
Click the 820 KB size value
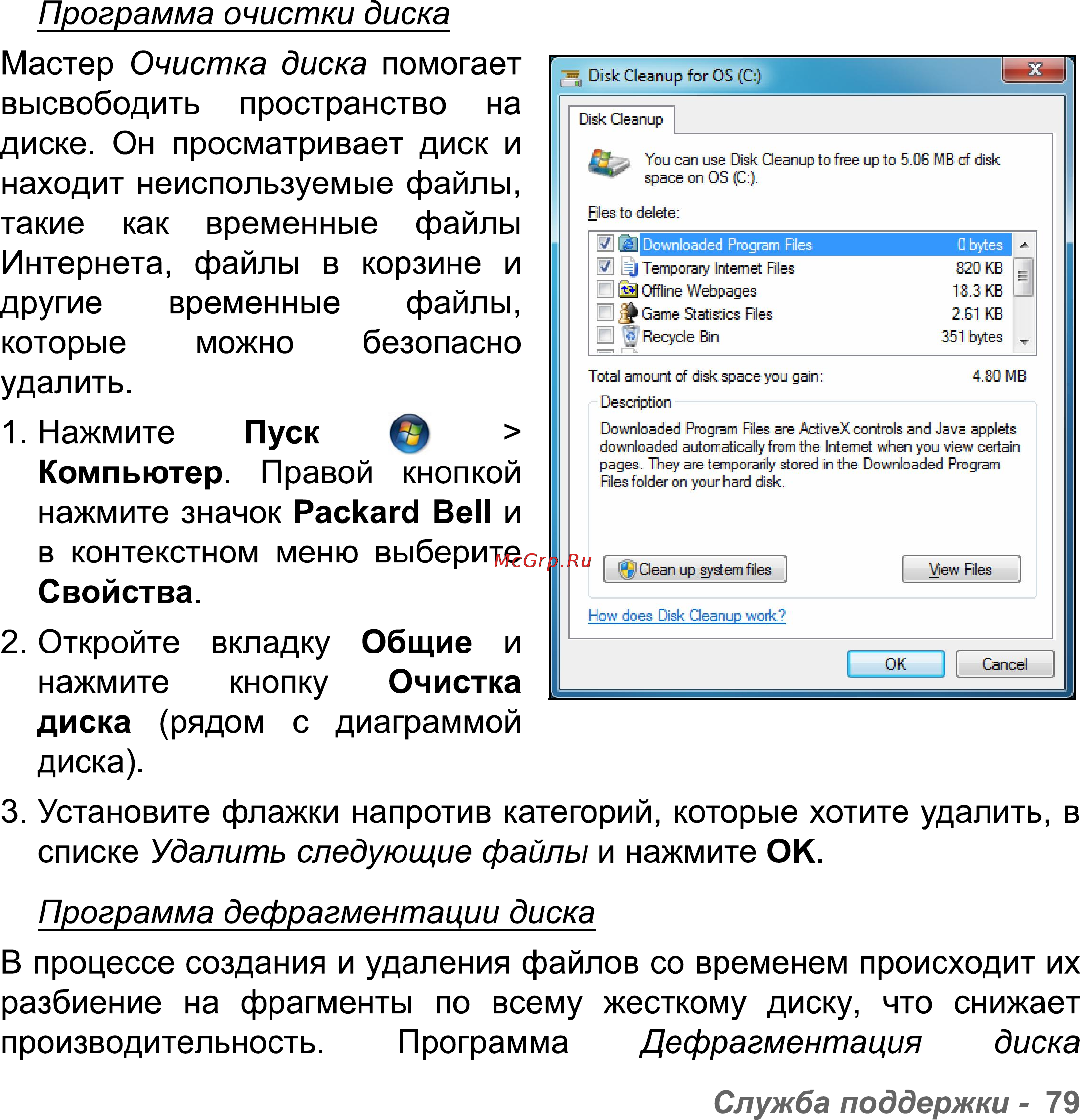979,268
